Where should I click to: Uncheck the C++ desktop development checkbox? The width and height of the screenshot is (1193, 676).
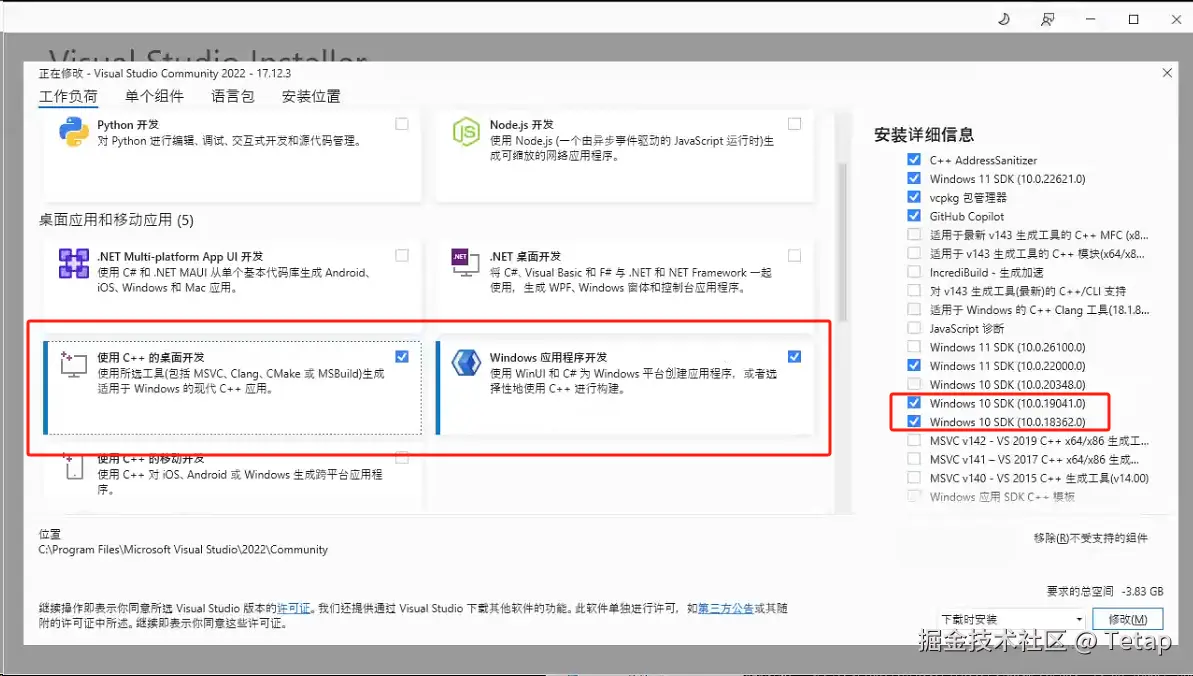[402, 356]
